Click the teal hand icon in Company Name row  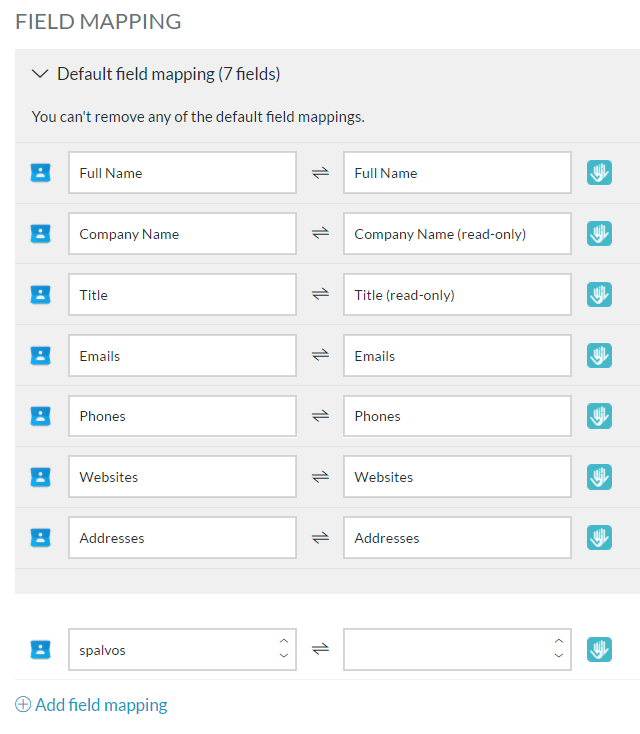[x=599, y=234]
